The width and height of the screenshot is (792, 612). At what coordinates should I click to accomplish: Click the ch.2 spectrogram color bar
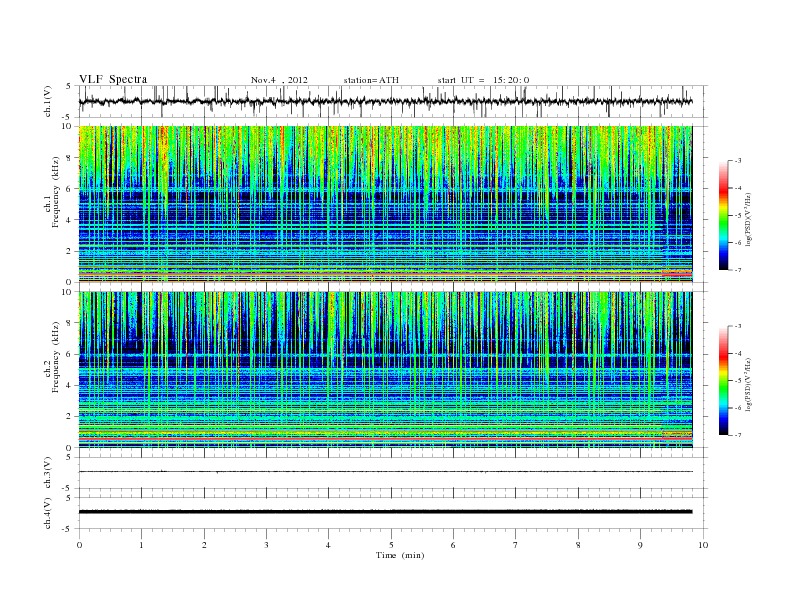(723, 380)
